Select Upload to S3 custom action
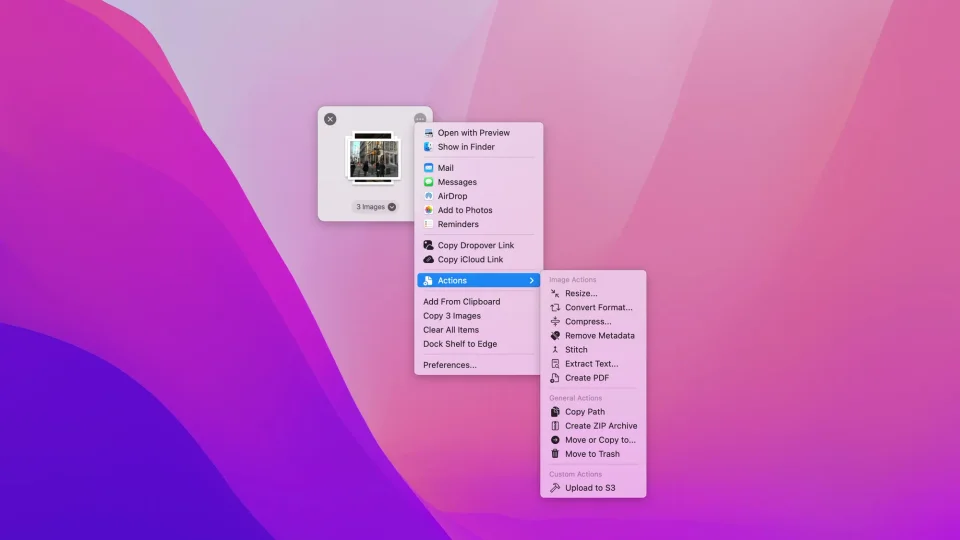 coord(590,488)
